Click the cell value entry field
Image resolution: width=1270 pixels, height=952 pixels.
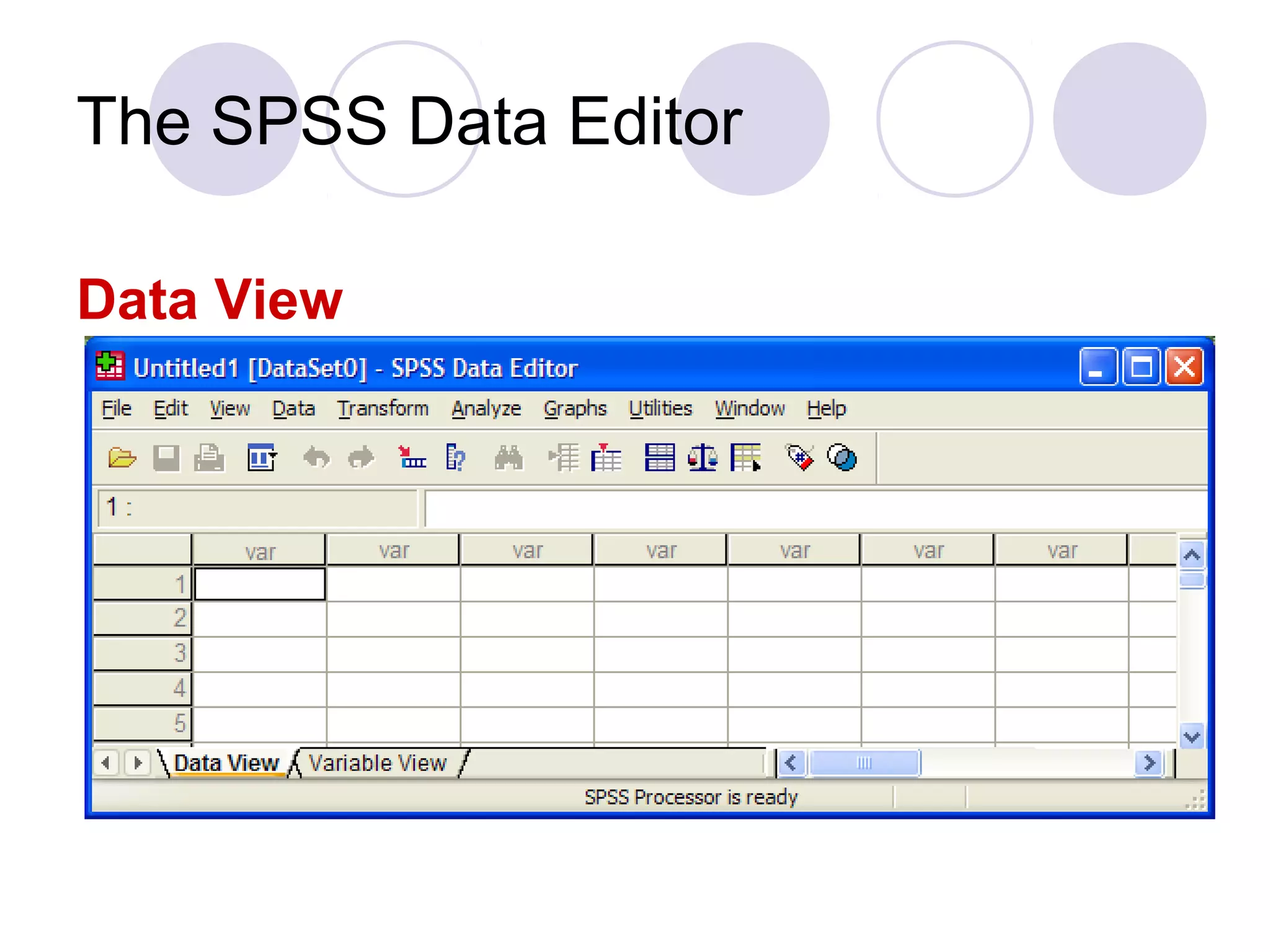tap(816, 508)
